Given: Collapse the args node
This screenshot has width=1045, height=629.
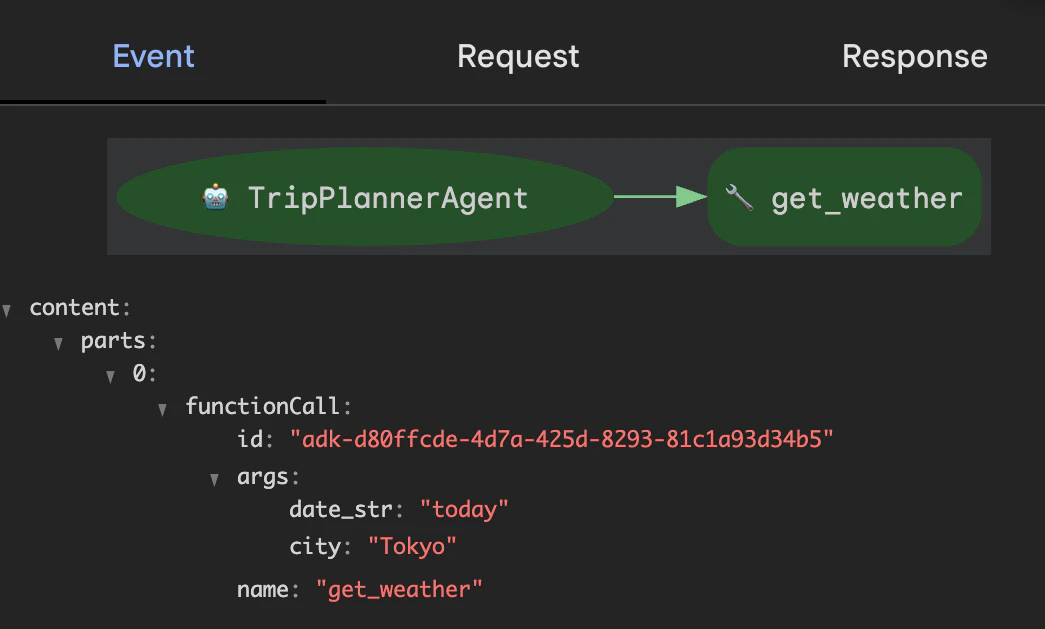Looking at the screenshot, I should click(215, 479).
